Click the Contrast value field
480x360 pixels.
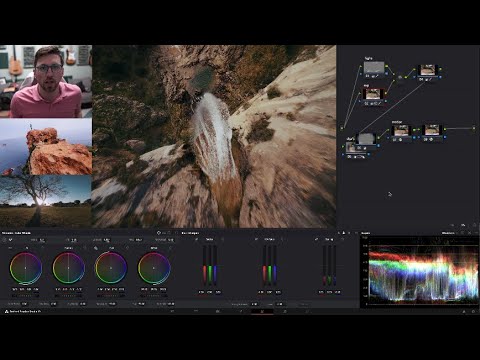[107, 240]
